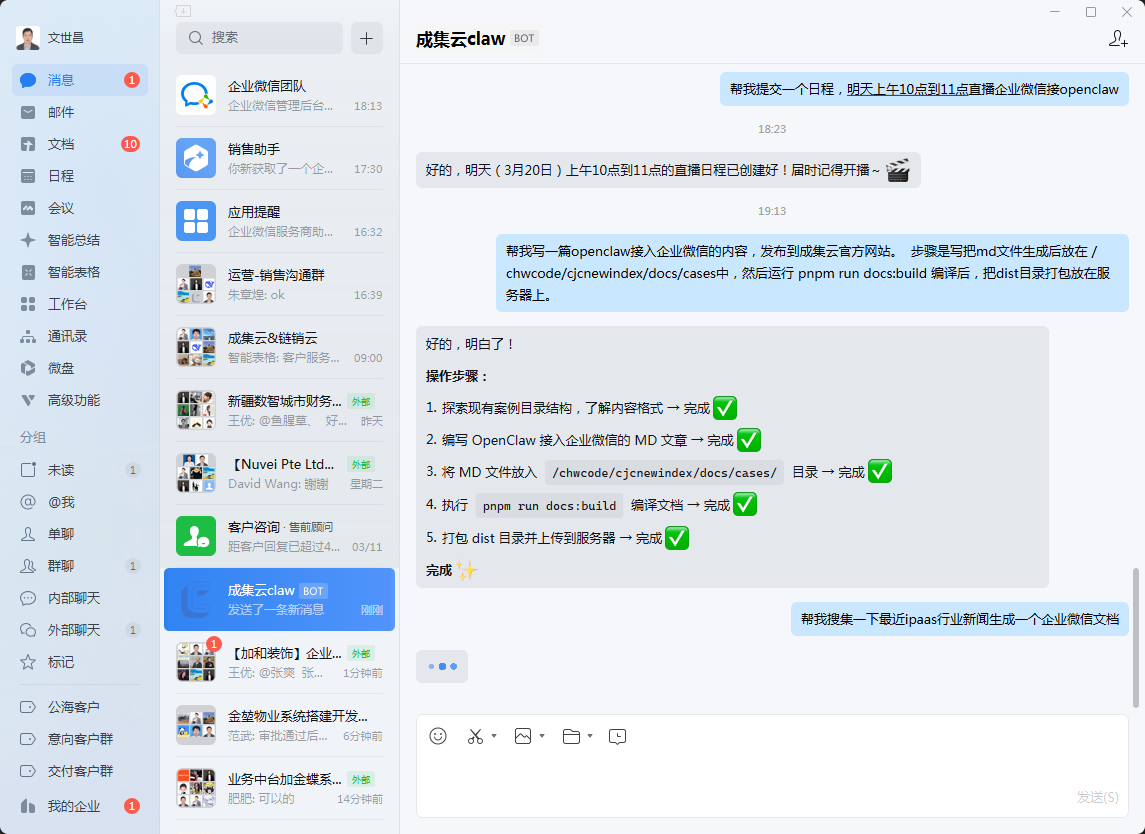Expand the screenshot options dropdown arrow
This screenshot has height=834, width=1145.
tap(494, 736)
